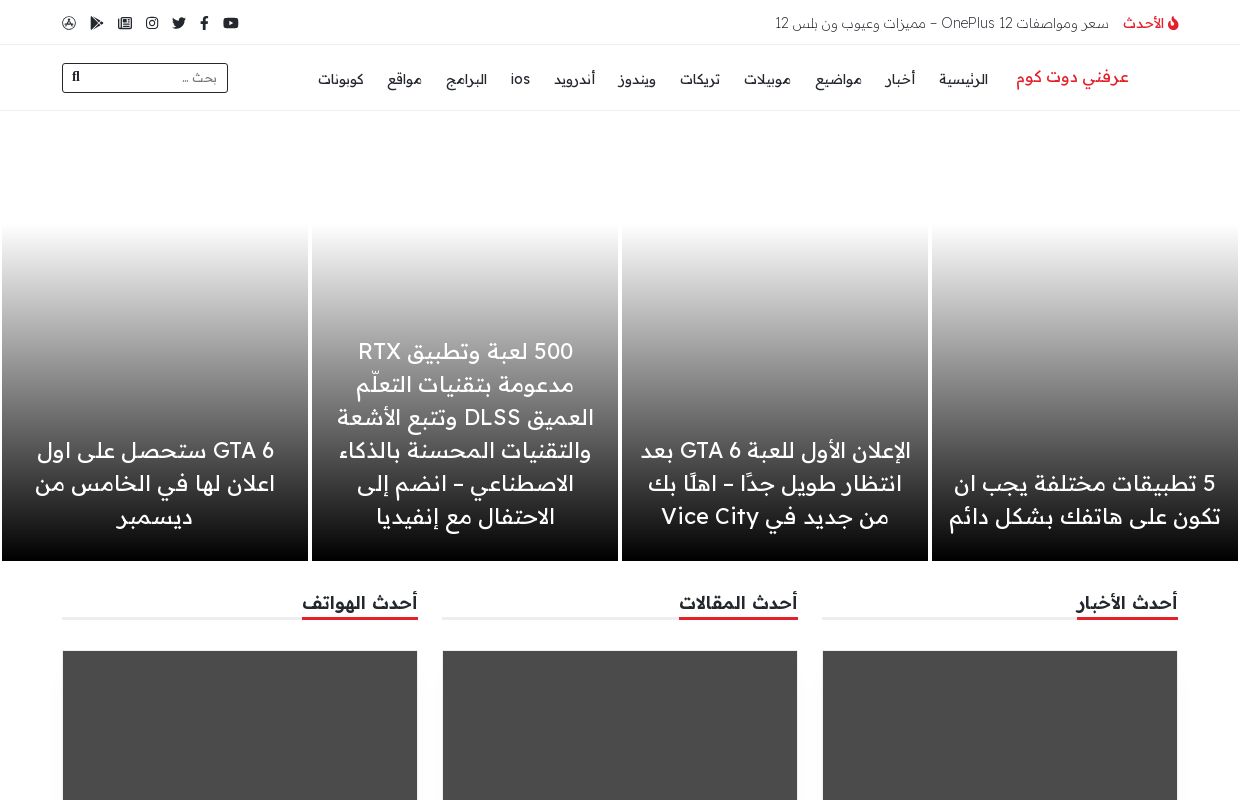
Task: Open GTA 6 ستحصل على اول اعلان article
Action: pyautogui.click(x=155, y=484)
